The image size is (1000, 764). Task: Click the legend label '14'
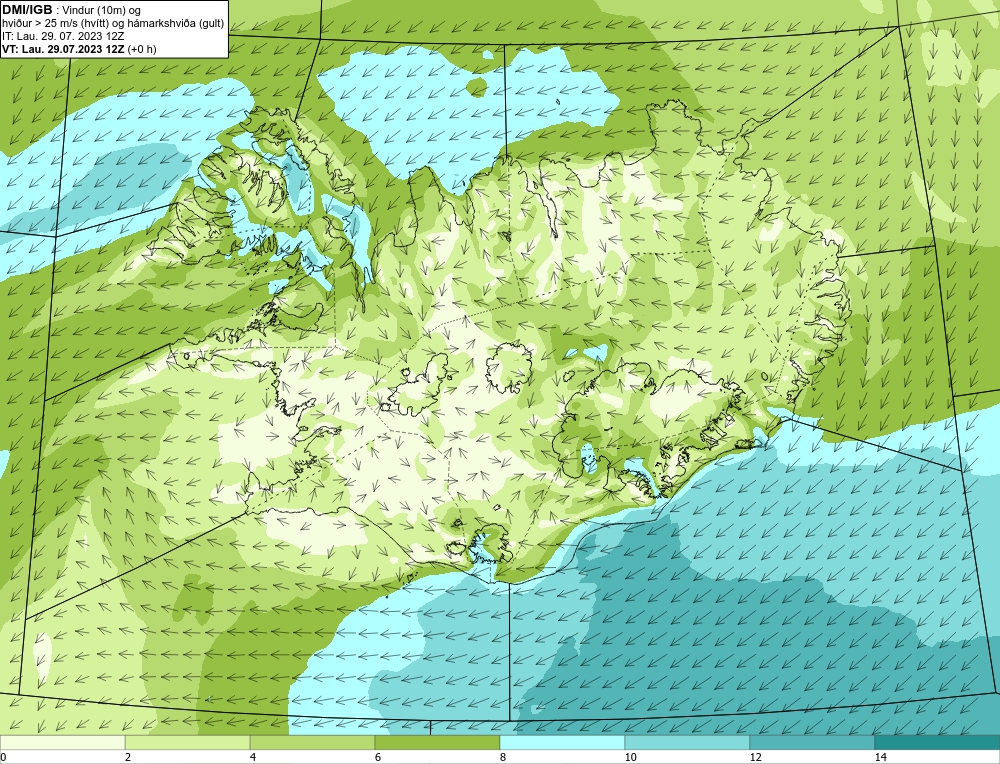(880, 757)
